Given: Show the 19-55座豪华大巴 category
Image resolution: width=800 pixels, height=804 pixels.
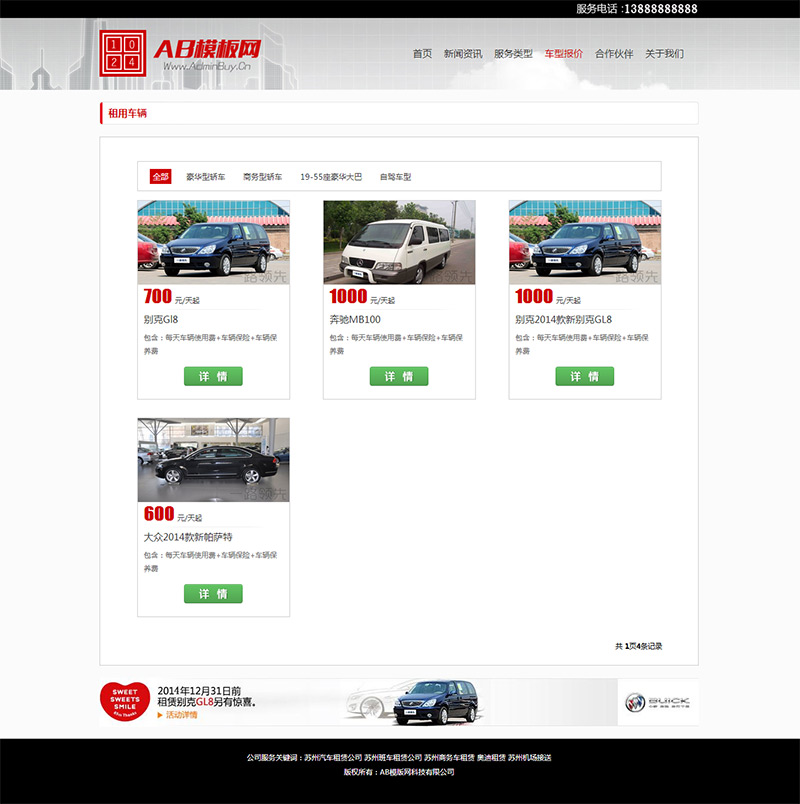Looking at the screenshot, I should (x=331, y=177).
